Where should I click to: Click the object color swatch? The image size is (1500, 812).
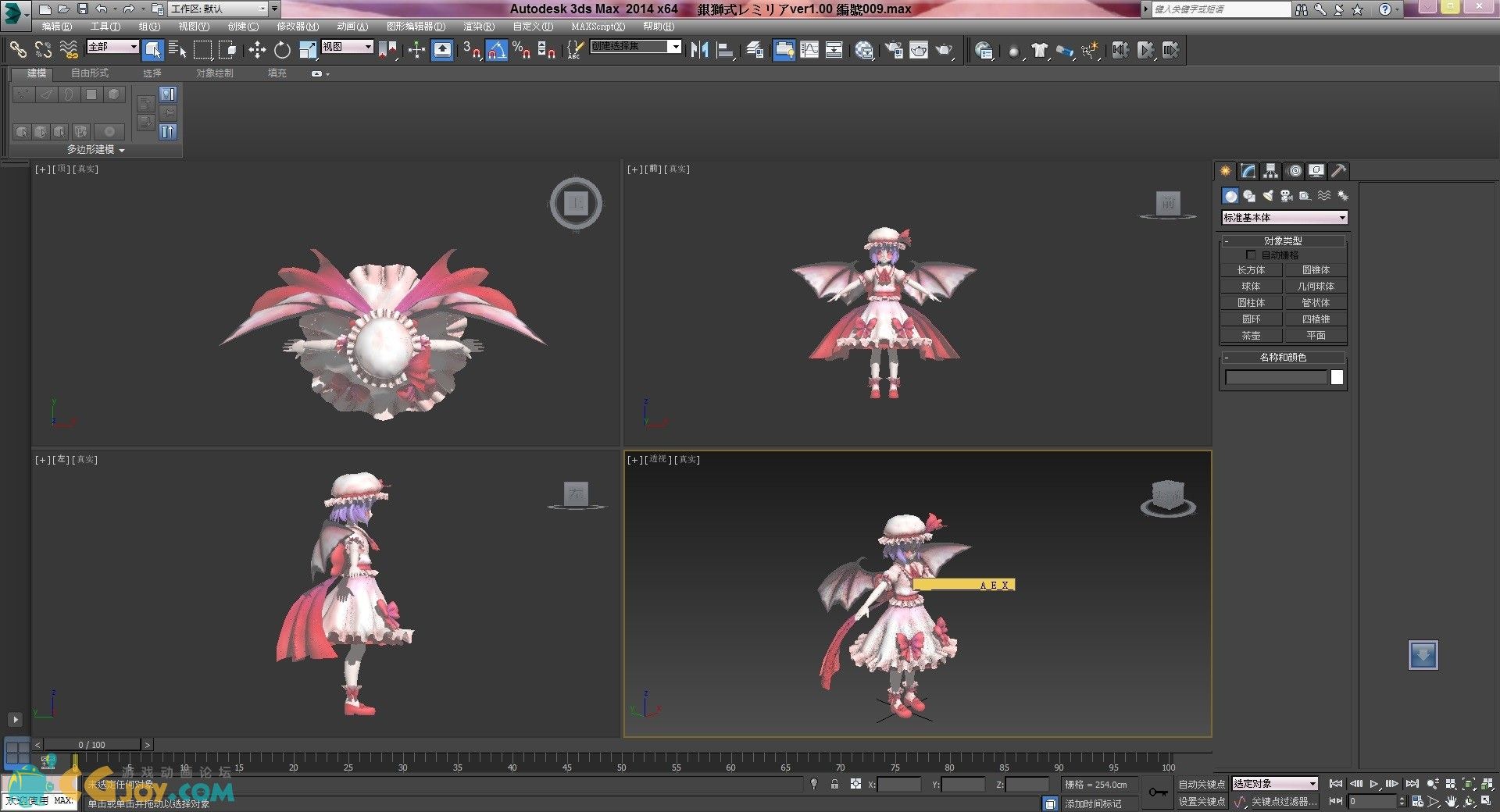[1337, 378]
